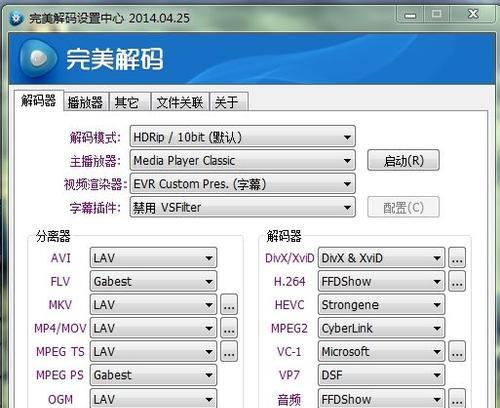Expand the MPEG PS Gabest dropdown

click(x=153, y=375)
